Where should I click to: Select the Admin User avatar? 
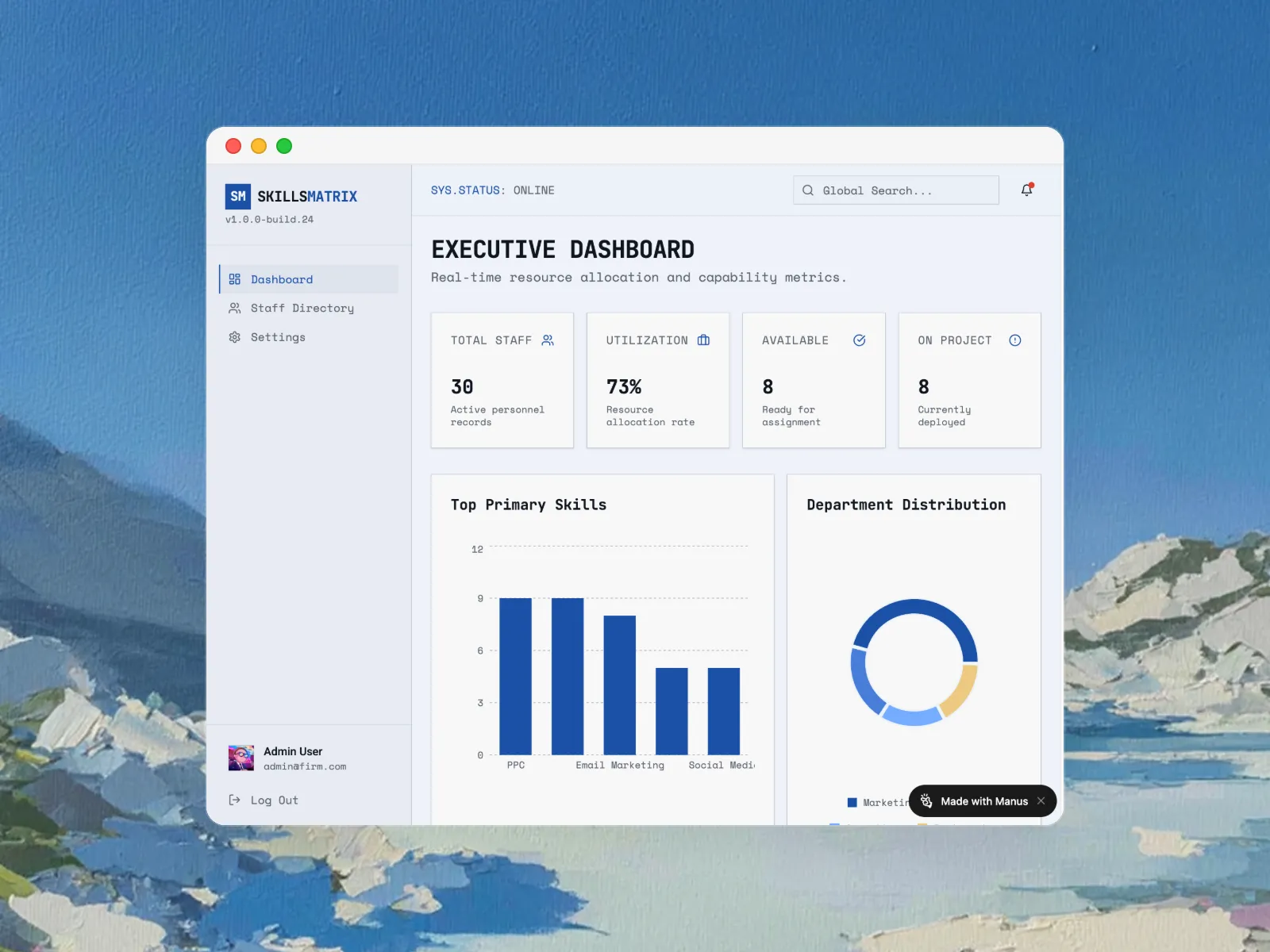coord(241,758)
